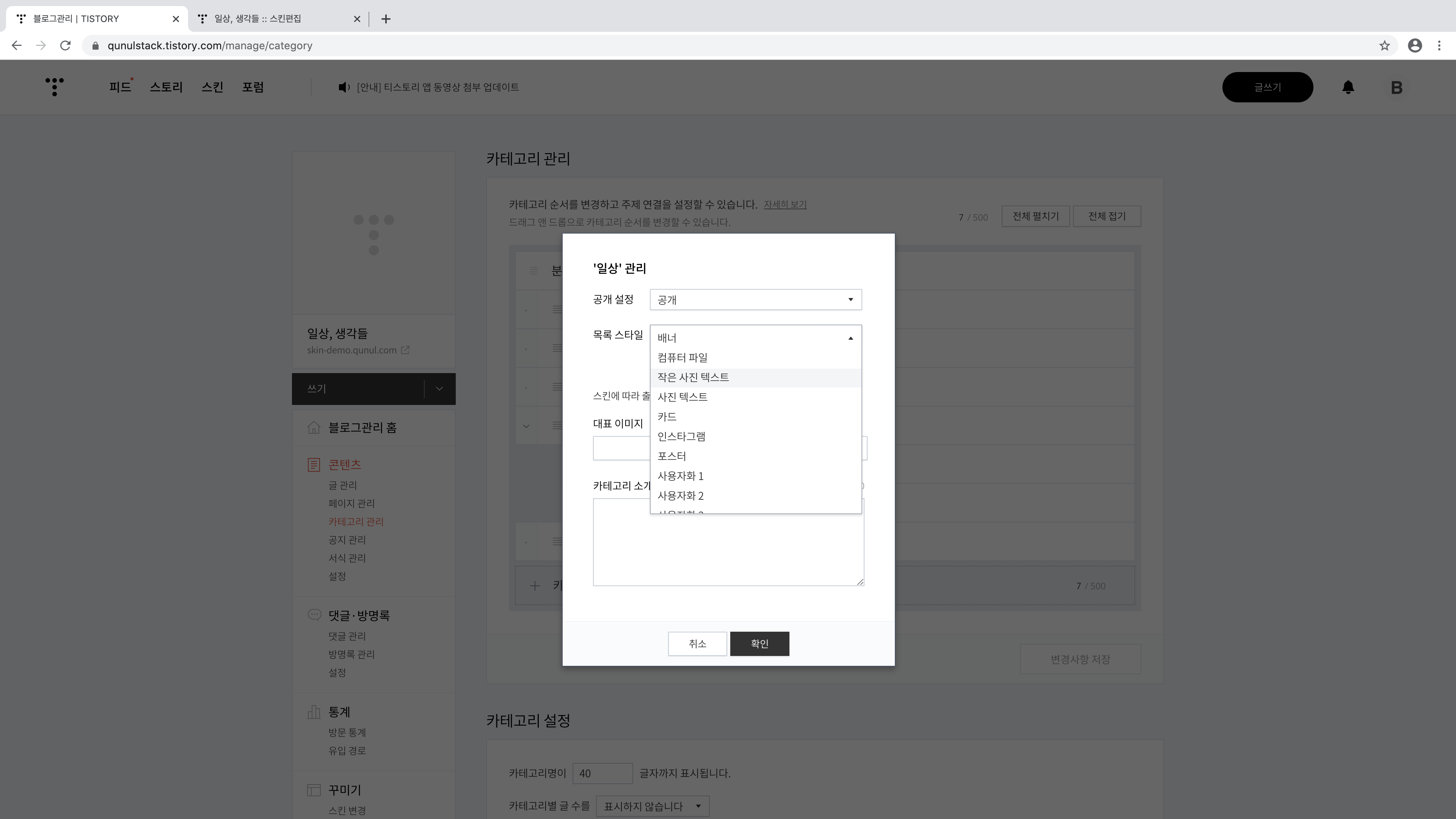Click the profile B avatar icon

[1396, 88]
